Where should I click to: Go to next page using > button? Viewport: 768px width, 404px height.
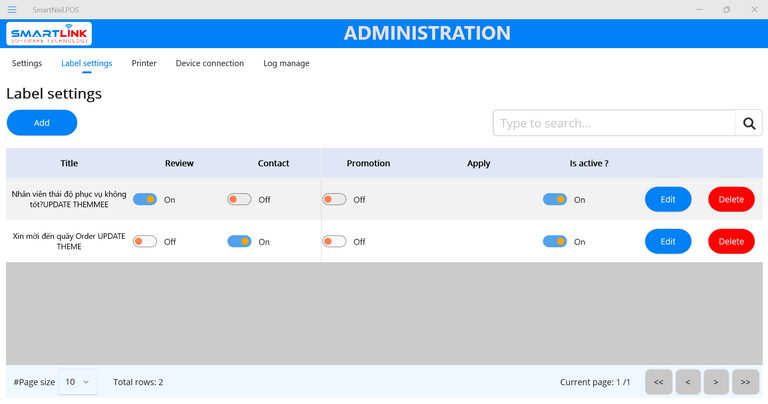pyautogui.click(x=716, y=382)
